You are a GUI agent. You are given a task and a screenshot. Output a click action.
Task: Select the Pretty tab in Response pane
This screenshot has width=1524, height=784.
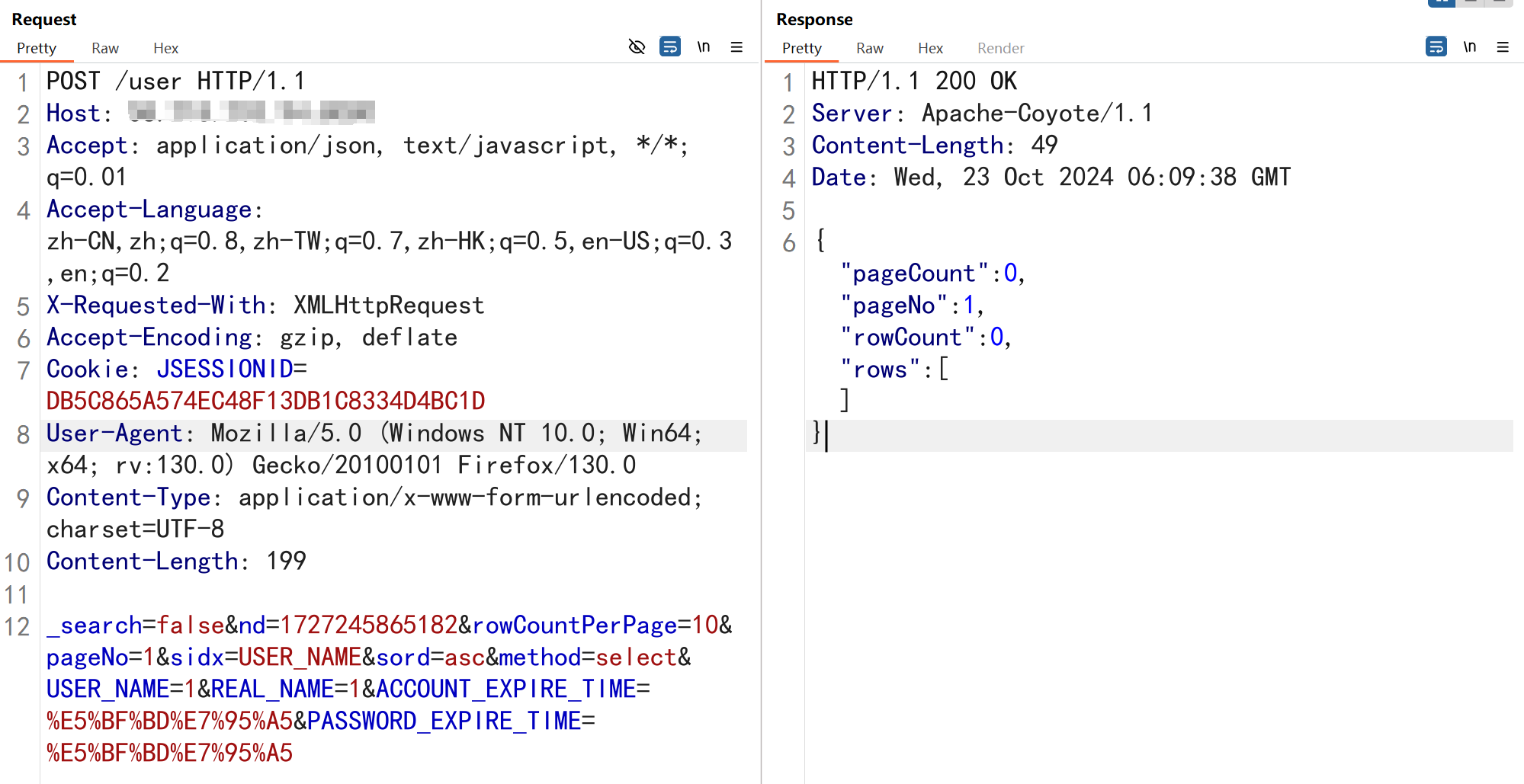[x=802, y=48]
